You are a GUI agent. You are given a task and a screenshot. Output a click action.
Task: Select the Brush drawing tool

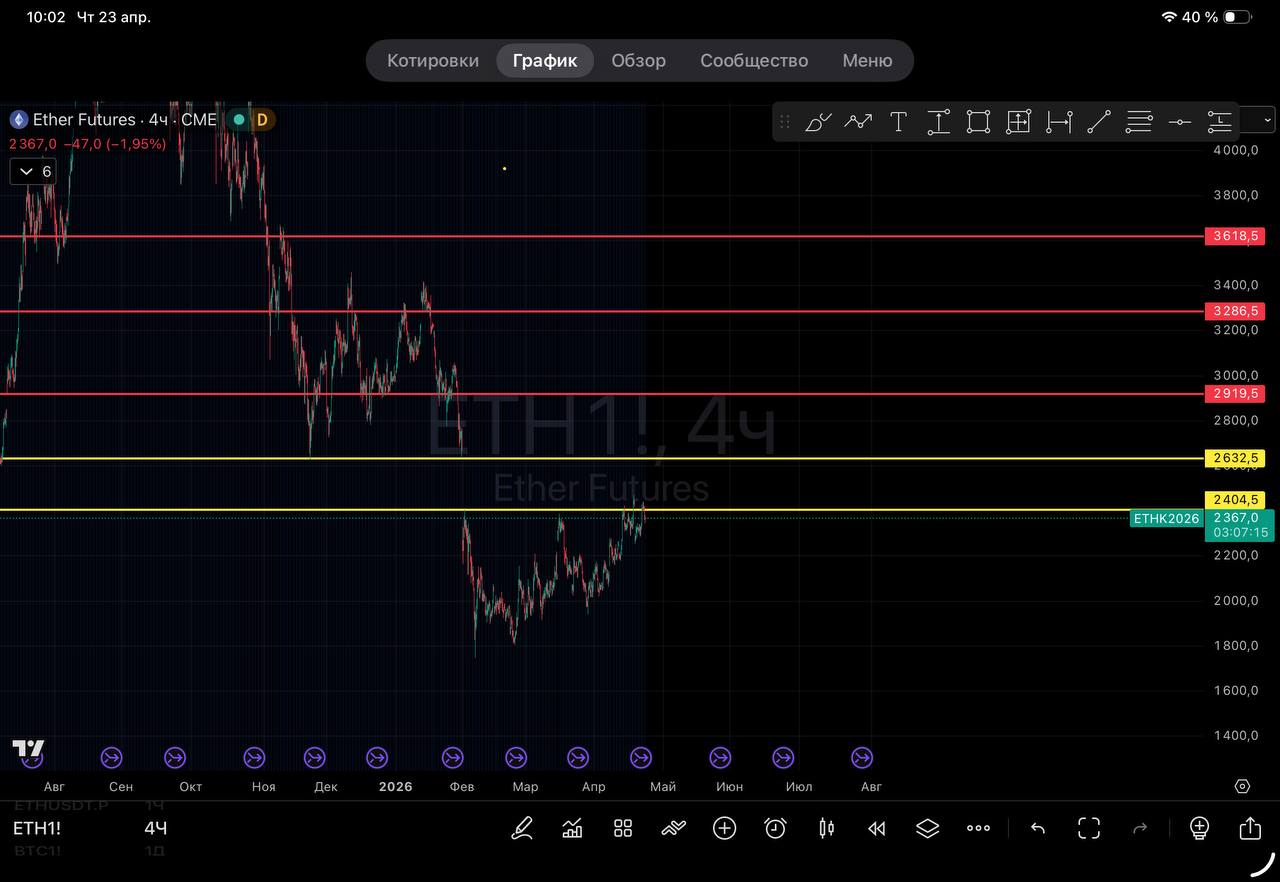point(818,122)
